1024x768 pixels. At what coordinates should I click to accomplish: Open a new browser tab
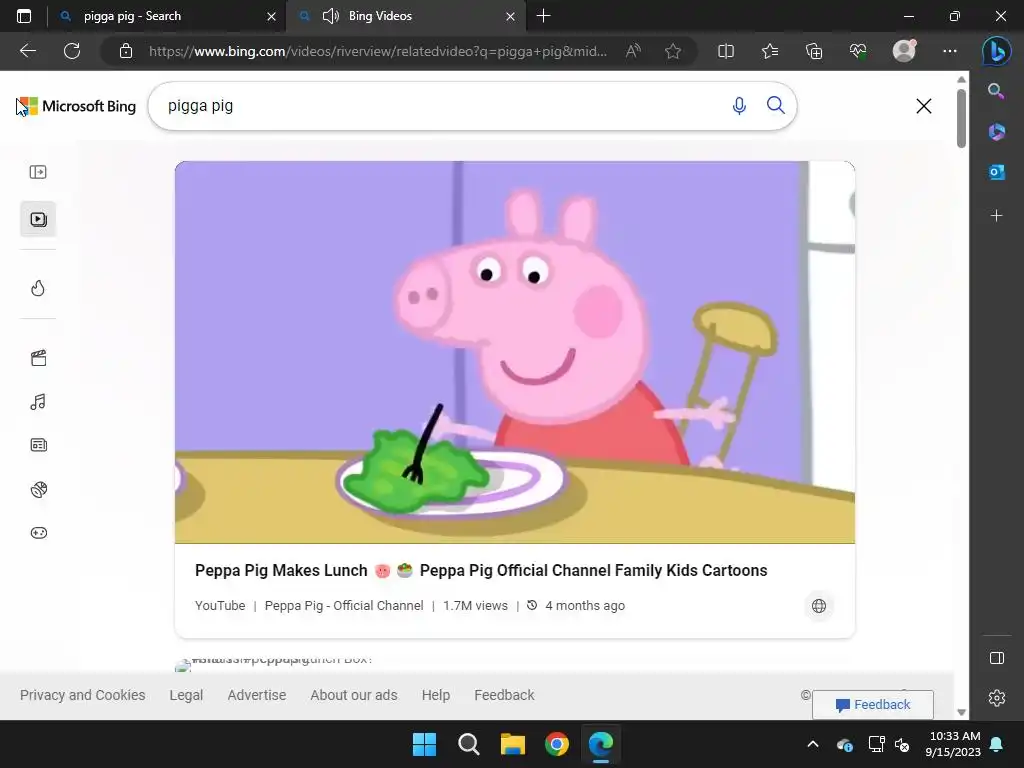click(543, 16)
